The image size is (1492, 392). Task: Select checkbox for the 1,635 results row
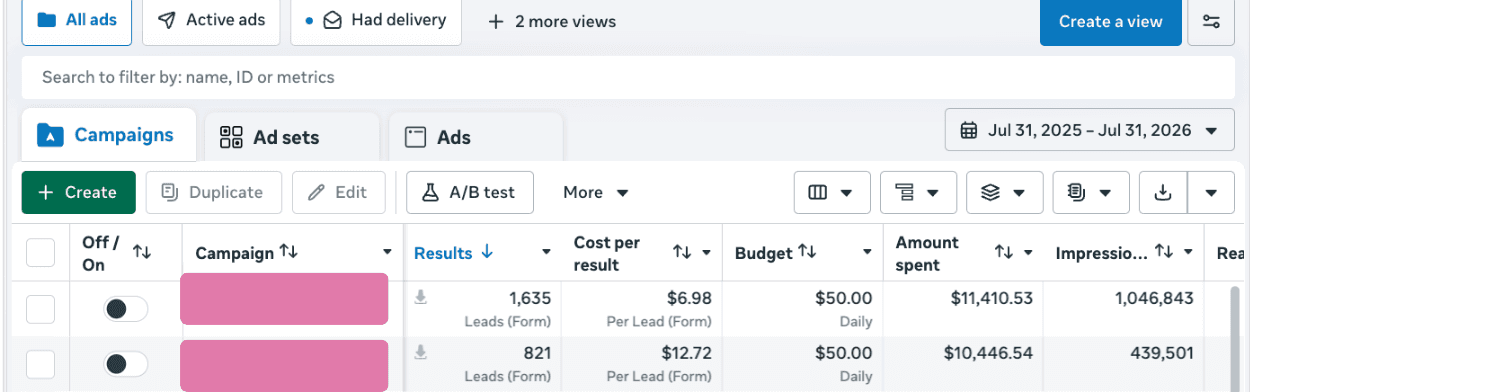pos(40,309)
